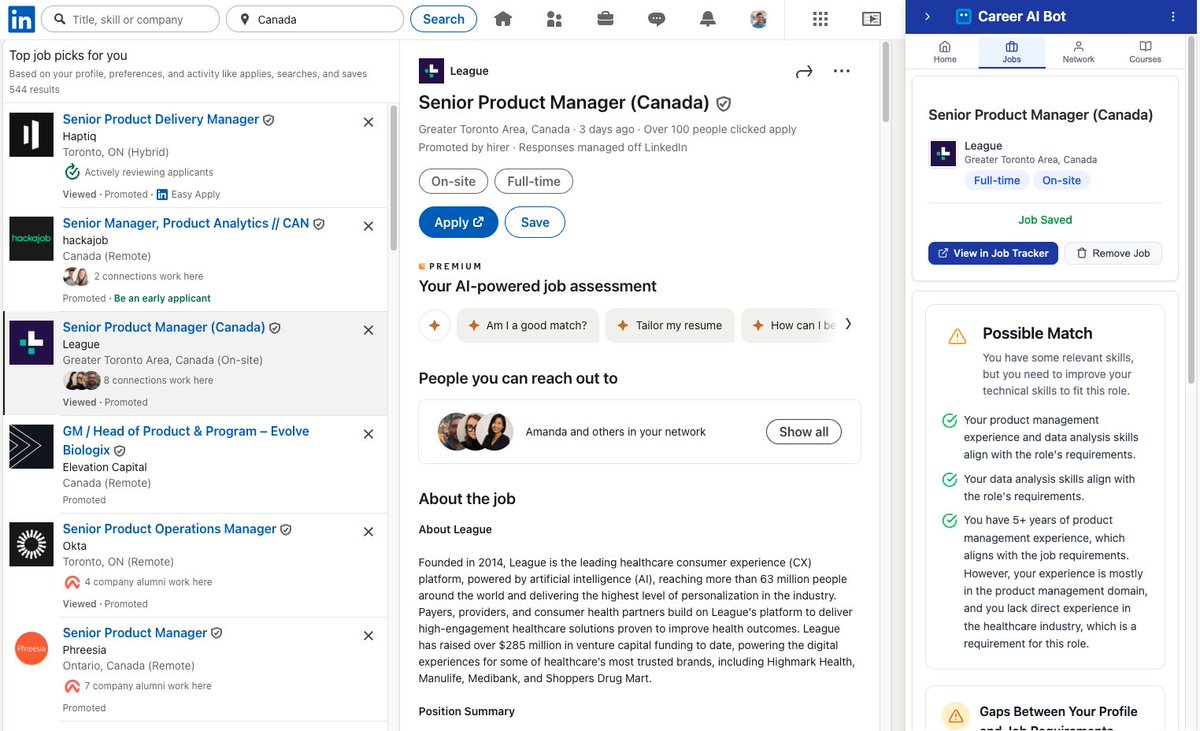Open hackajob company logo thumbnail
The image size is (1200, 731).
click(31, 239)
